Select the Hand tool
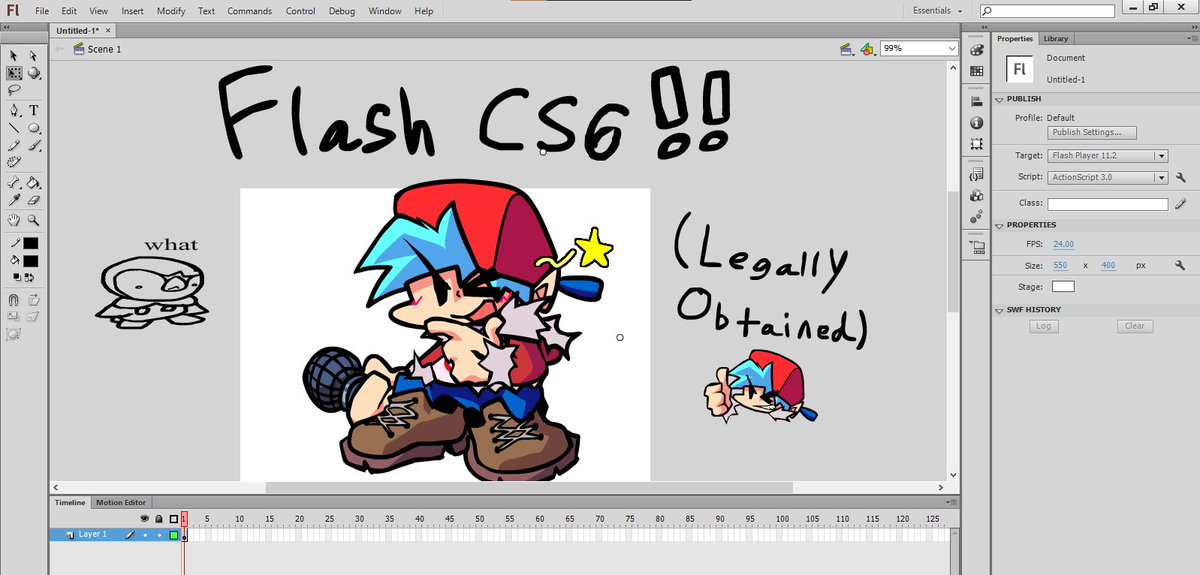The width and height of the screenshot is (1200, 575). point(14,220)
